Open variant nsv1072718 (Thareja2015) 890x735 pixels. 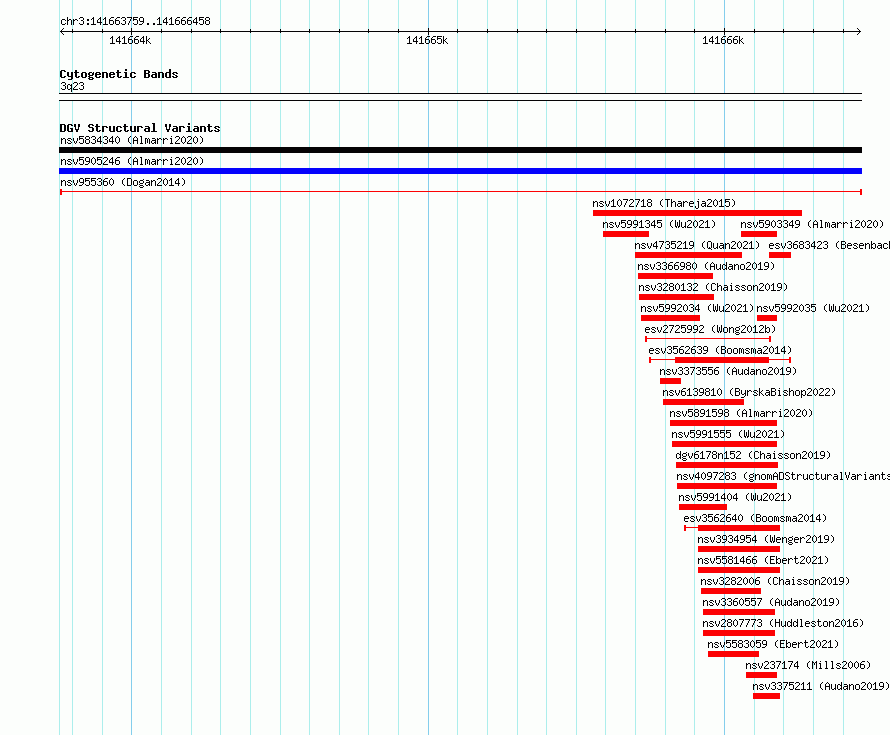click(664, 203)
